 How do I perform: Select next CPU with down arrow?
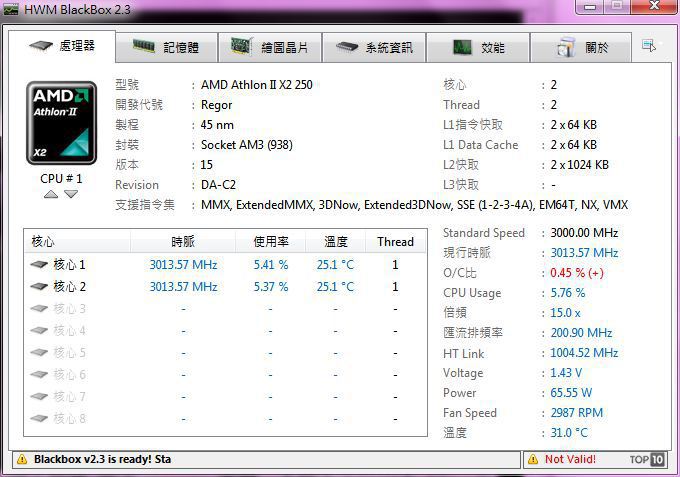tap(71, 194)
